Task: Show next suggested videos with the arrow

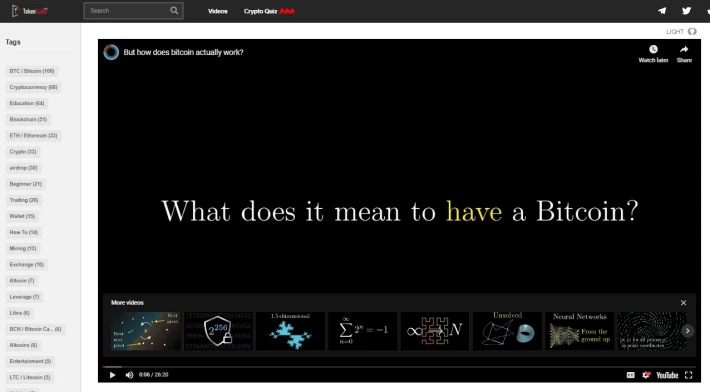Action: 687,330
